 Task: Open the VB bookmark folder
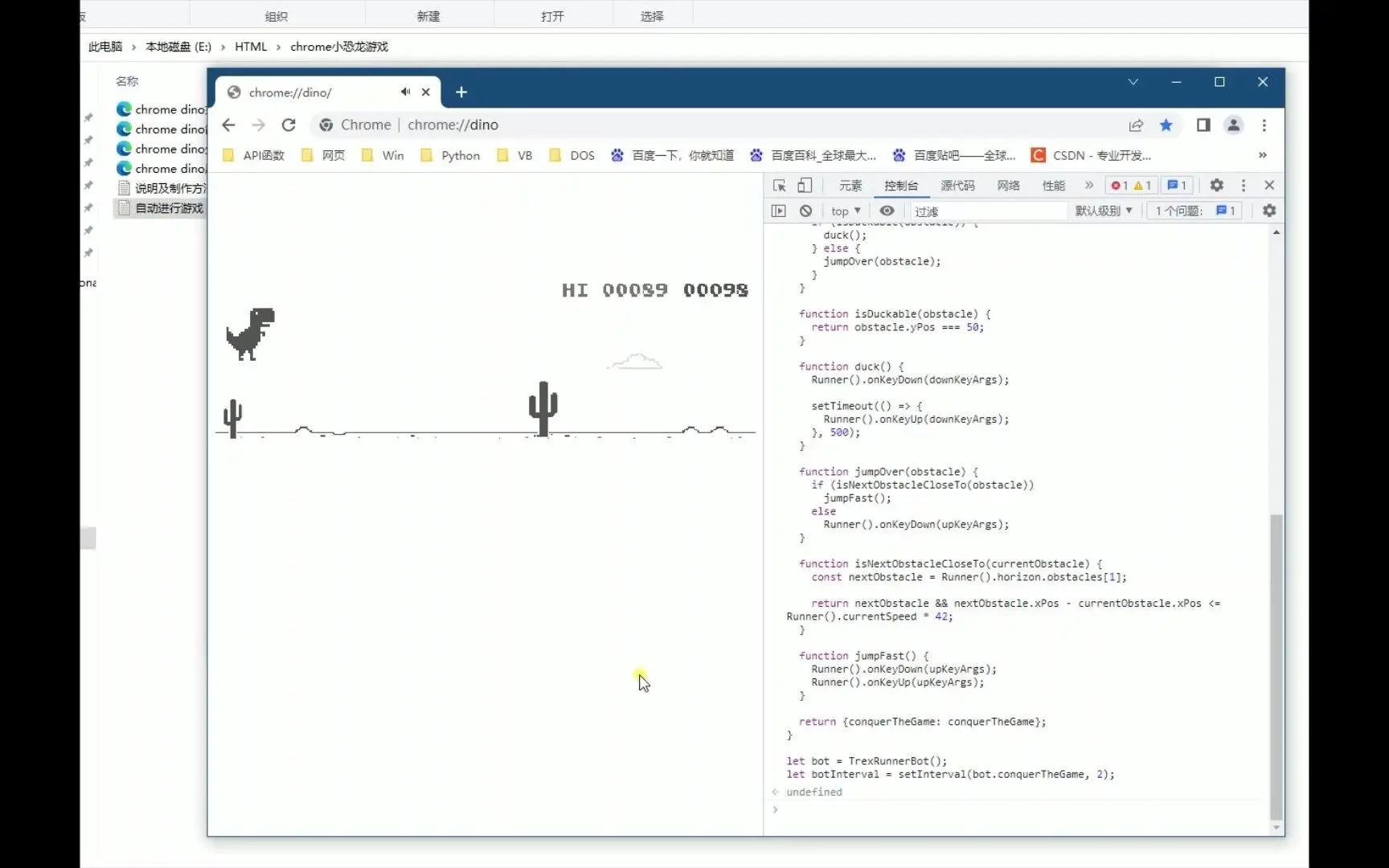click(x=514, y=155)
